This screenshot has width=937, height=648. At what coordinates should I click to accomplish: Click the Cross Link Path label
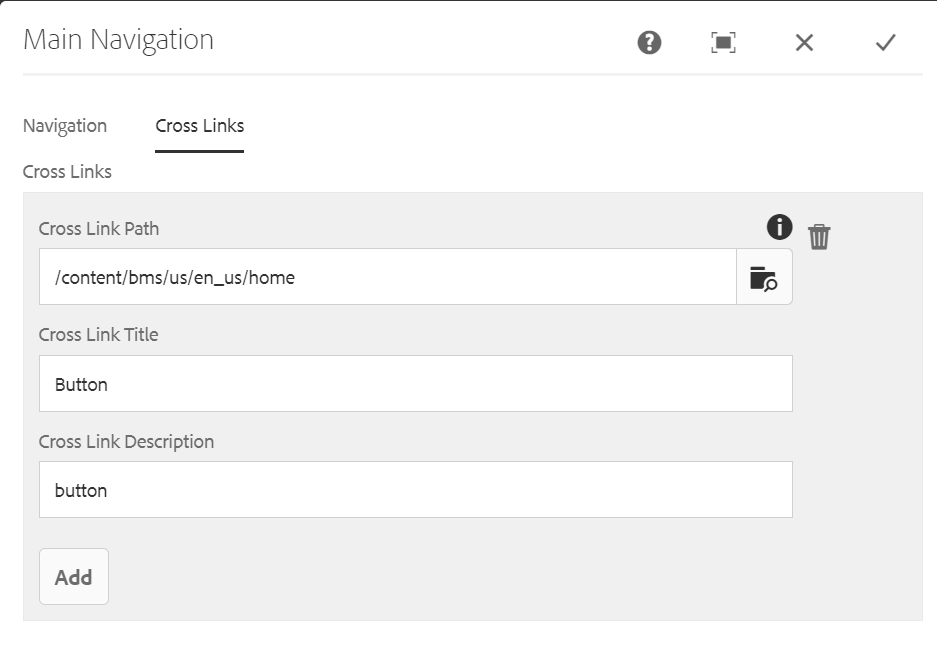99,229
